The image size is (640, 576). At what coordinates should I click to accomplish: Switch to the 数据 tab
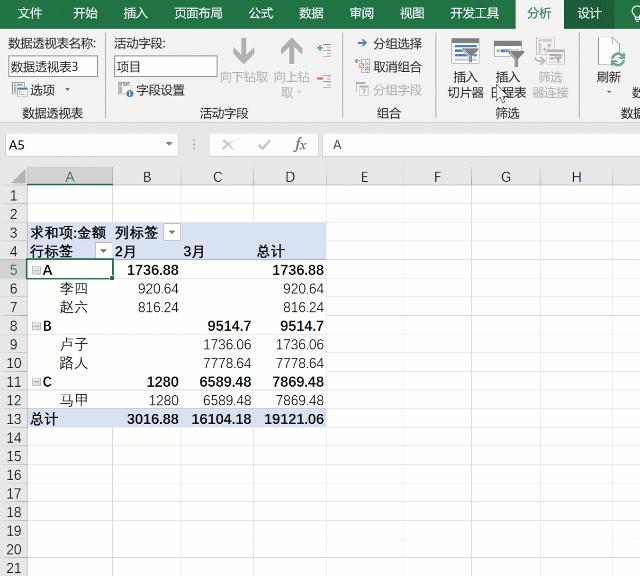311,13
